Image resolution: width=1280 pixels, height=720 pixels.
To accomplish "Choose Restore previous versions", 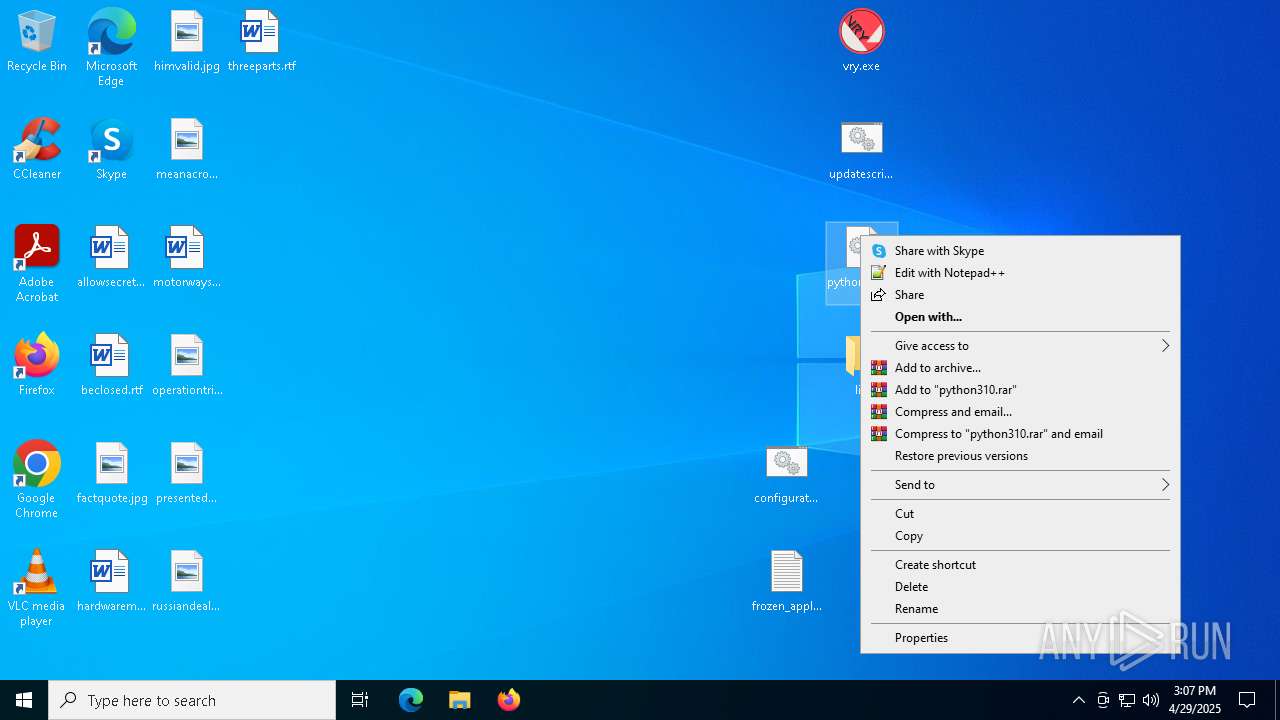I will point(1020,456).
